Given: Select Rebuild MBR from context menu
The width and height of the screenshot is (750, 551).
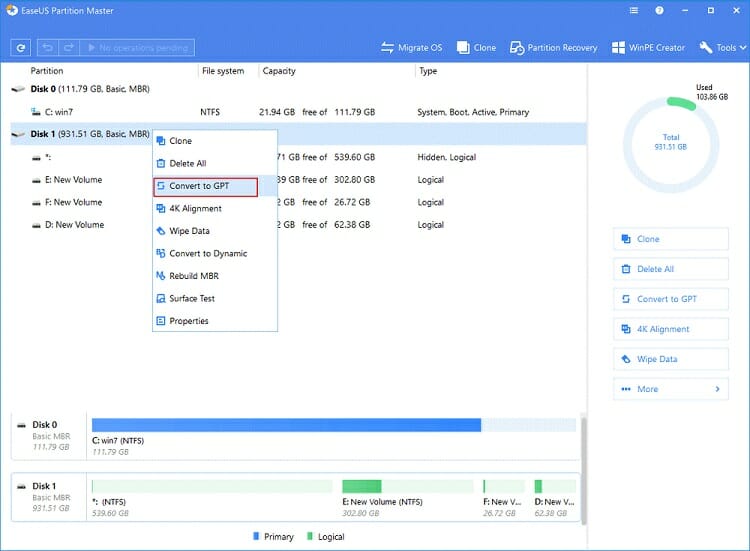Looking at the screenshot, I should [x=193, y=276].
